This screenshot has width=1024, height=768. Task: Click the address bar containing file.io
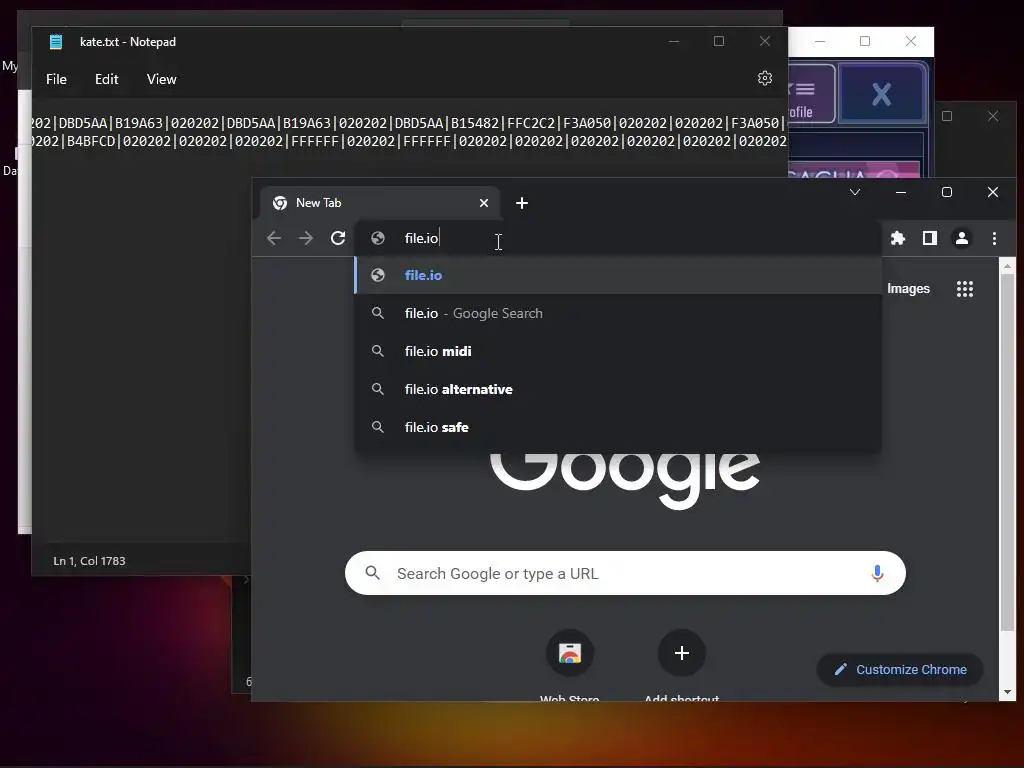(617, 238)
